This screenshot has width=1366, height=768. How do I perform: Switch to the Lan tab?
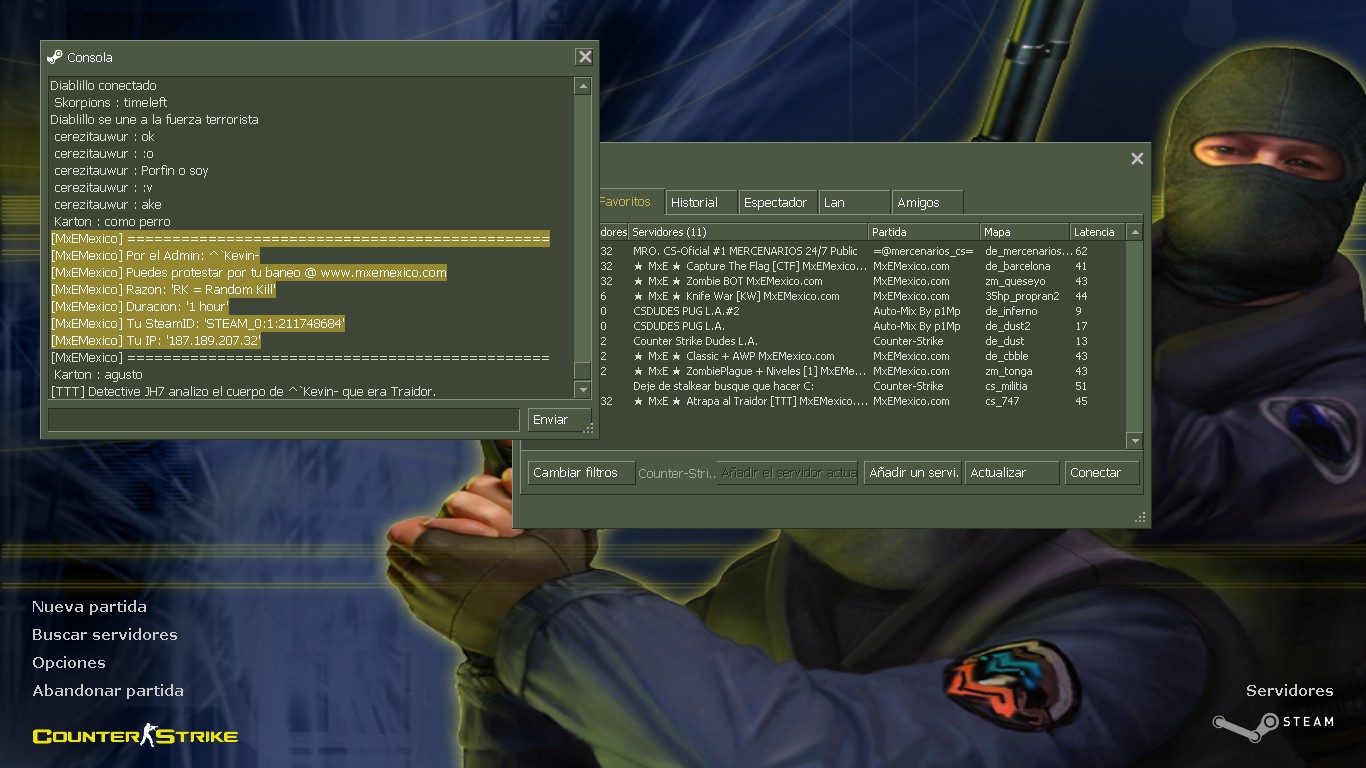coord(854,202)
